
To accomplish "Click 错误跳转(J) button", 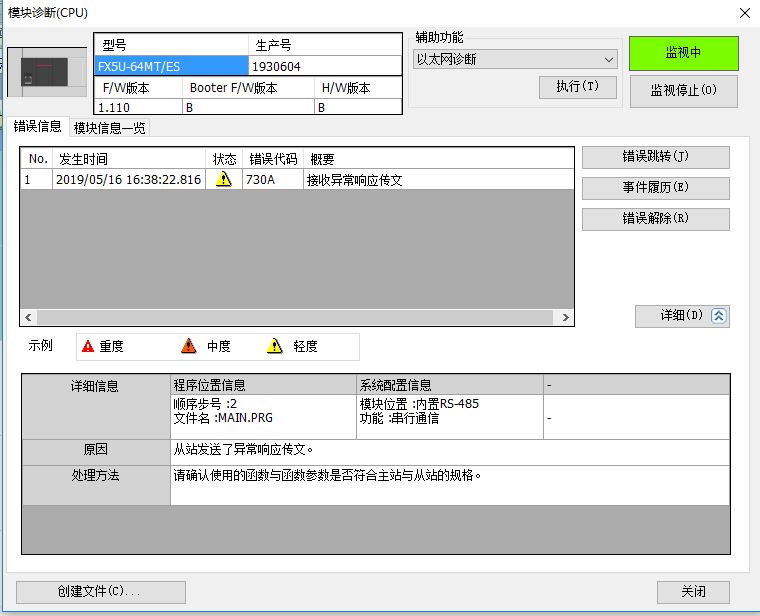I will (655, 157).
